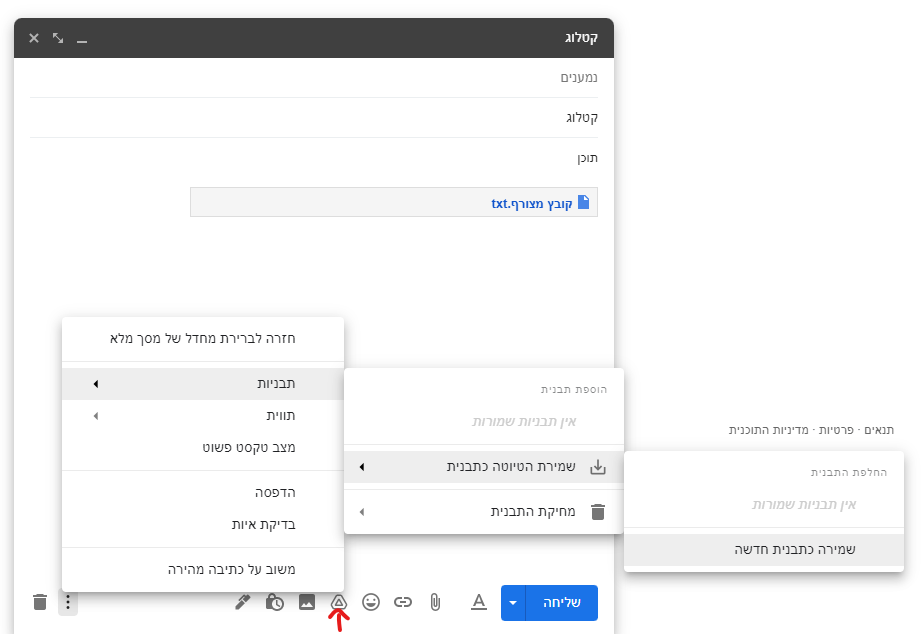
Task: Choose מצב טקסט פשוט from the menu
Action: point(202,447)
